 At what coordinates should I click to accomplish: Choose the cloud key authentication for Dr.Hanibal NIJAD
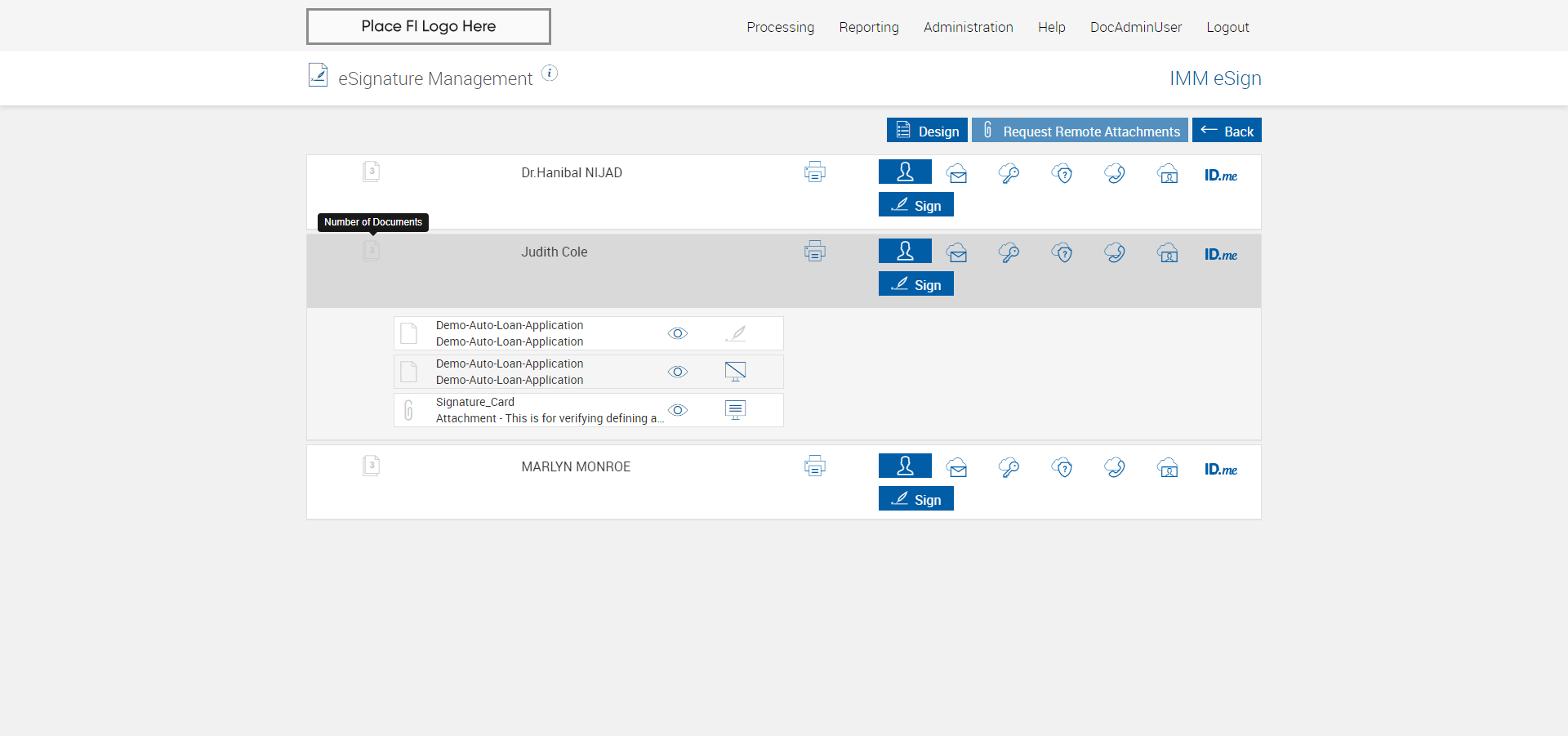pos(1009,173)
